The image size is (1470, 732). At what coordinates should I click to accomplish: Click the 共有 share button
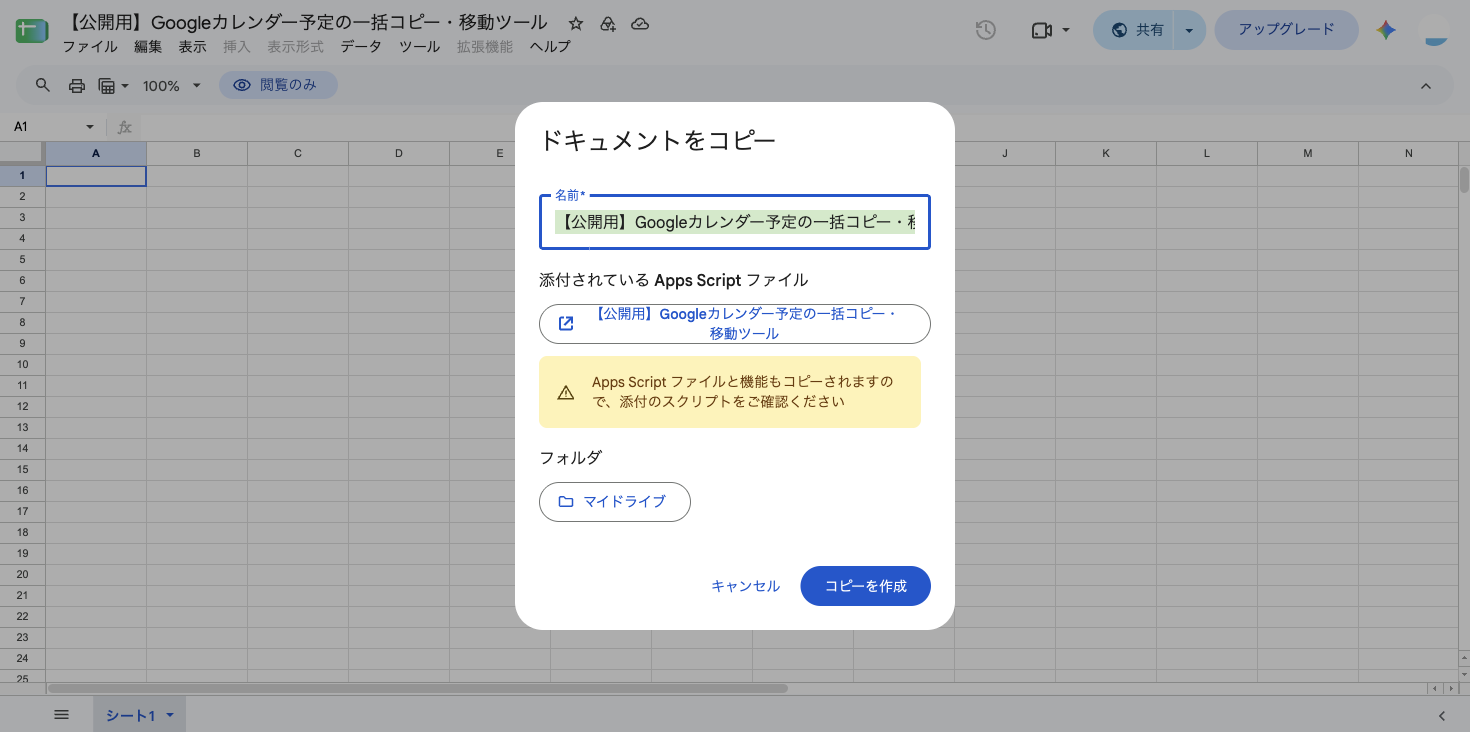click(x=1135, y=30)
